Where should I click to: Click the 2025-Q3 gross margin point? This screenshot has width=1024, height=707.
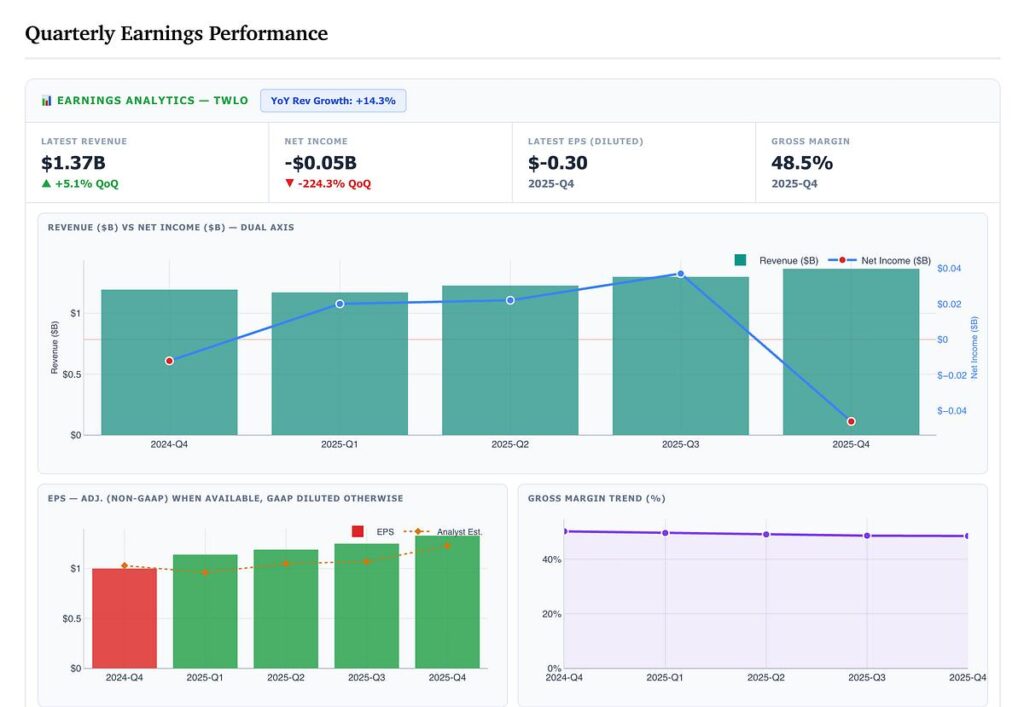tap(867, 535)
